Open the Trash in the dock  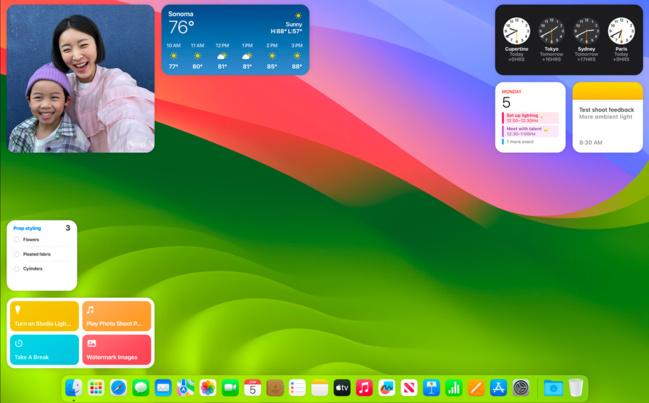(576, 388)
